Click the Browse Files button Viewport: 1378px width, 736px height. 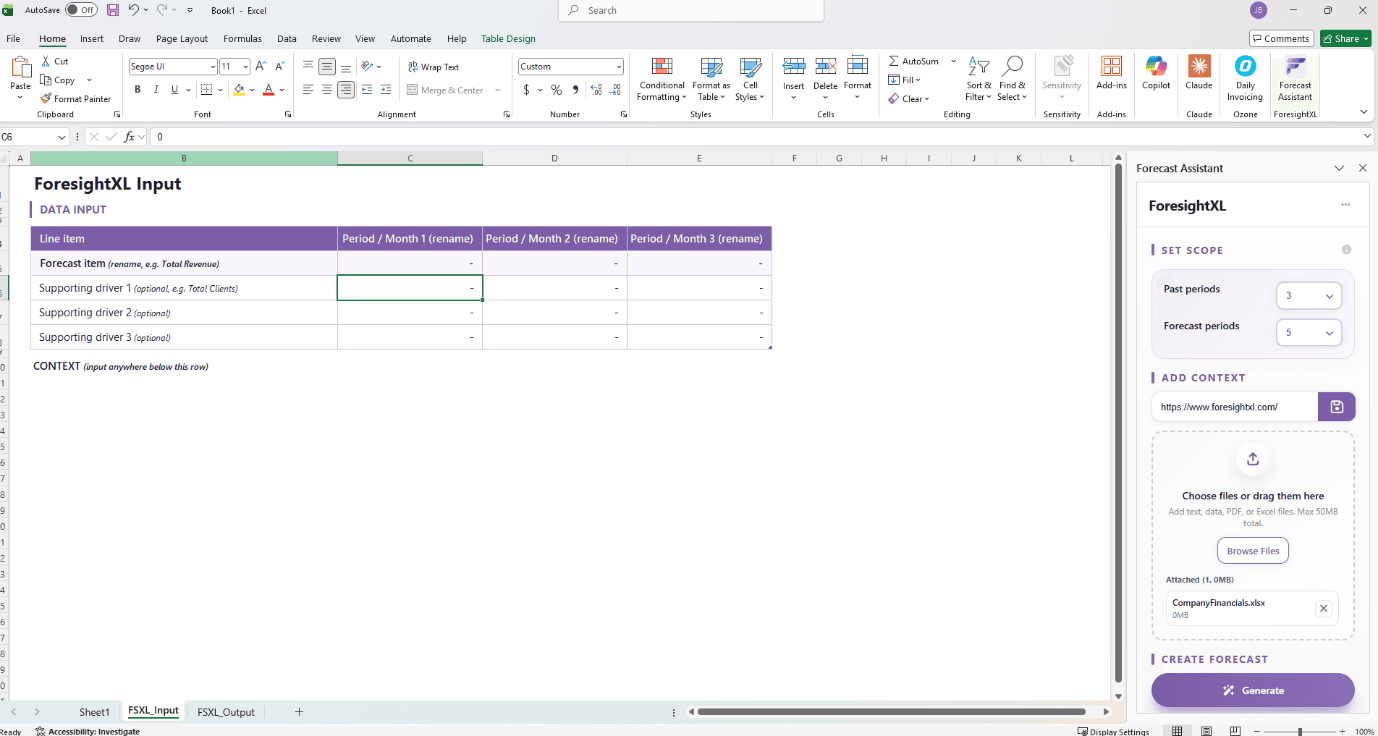(x=1252, y=550)
